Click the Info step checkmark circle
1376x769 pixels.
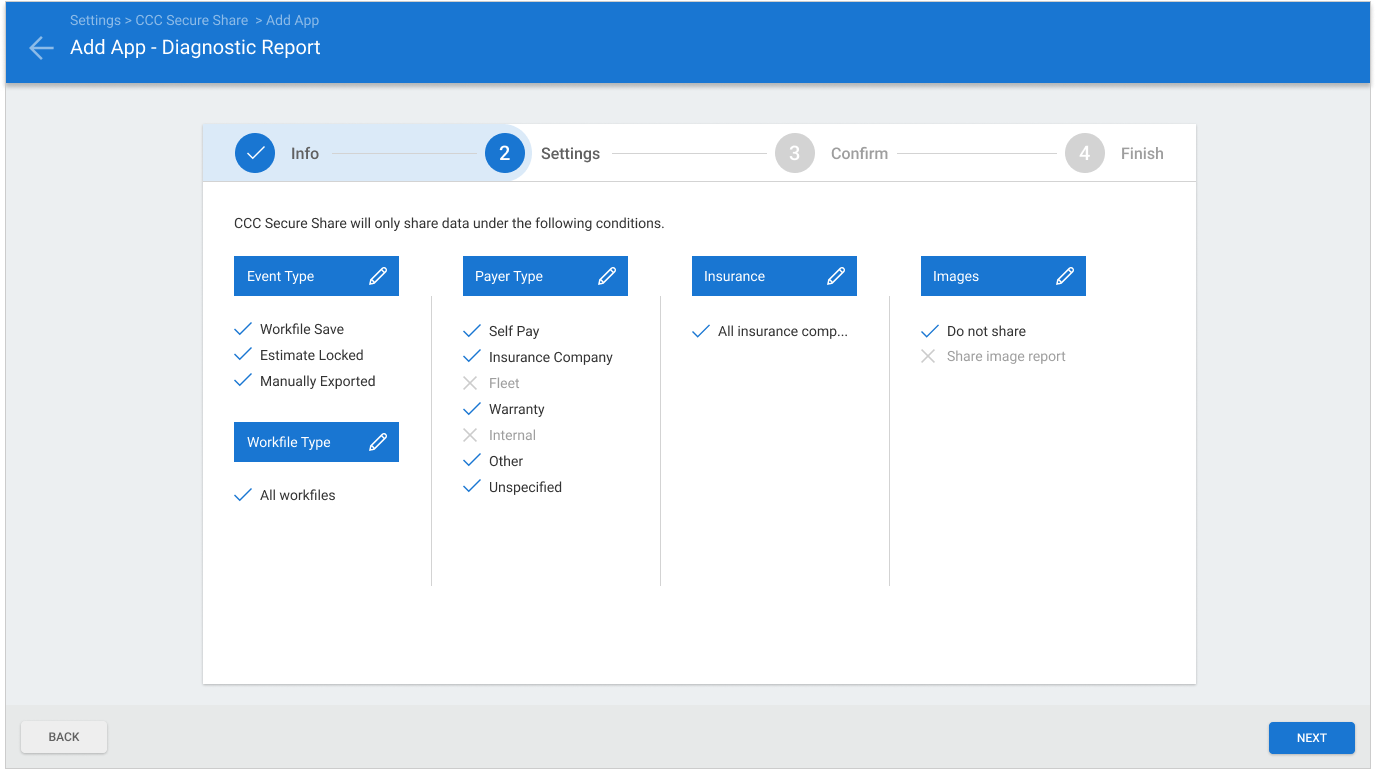255,153
